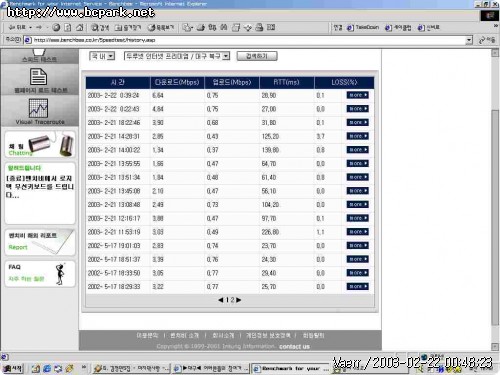Open the FAQ banner in the sidebar

[x=40, y=274]
